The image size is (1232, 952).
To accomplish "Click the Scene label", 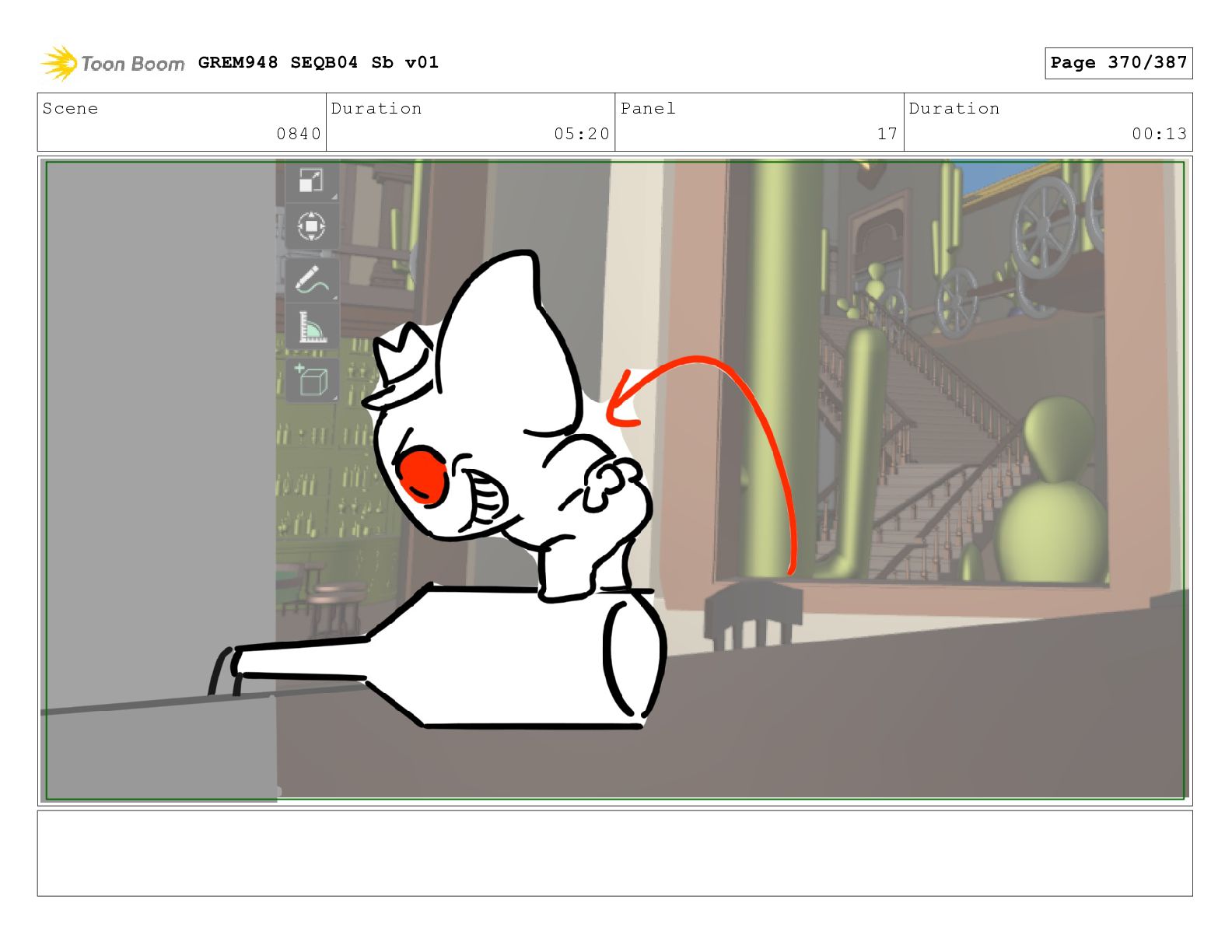I will pyautogui.click(x=71, y=109).
